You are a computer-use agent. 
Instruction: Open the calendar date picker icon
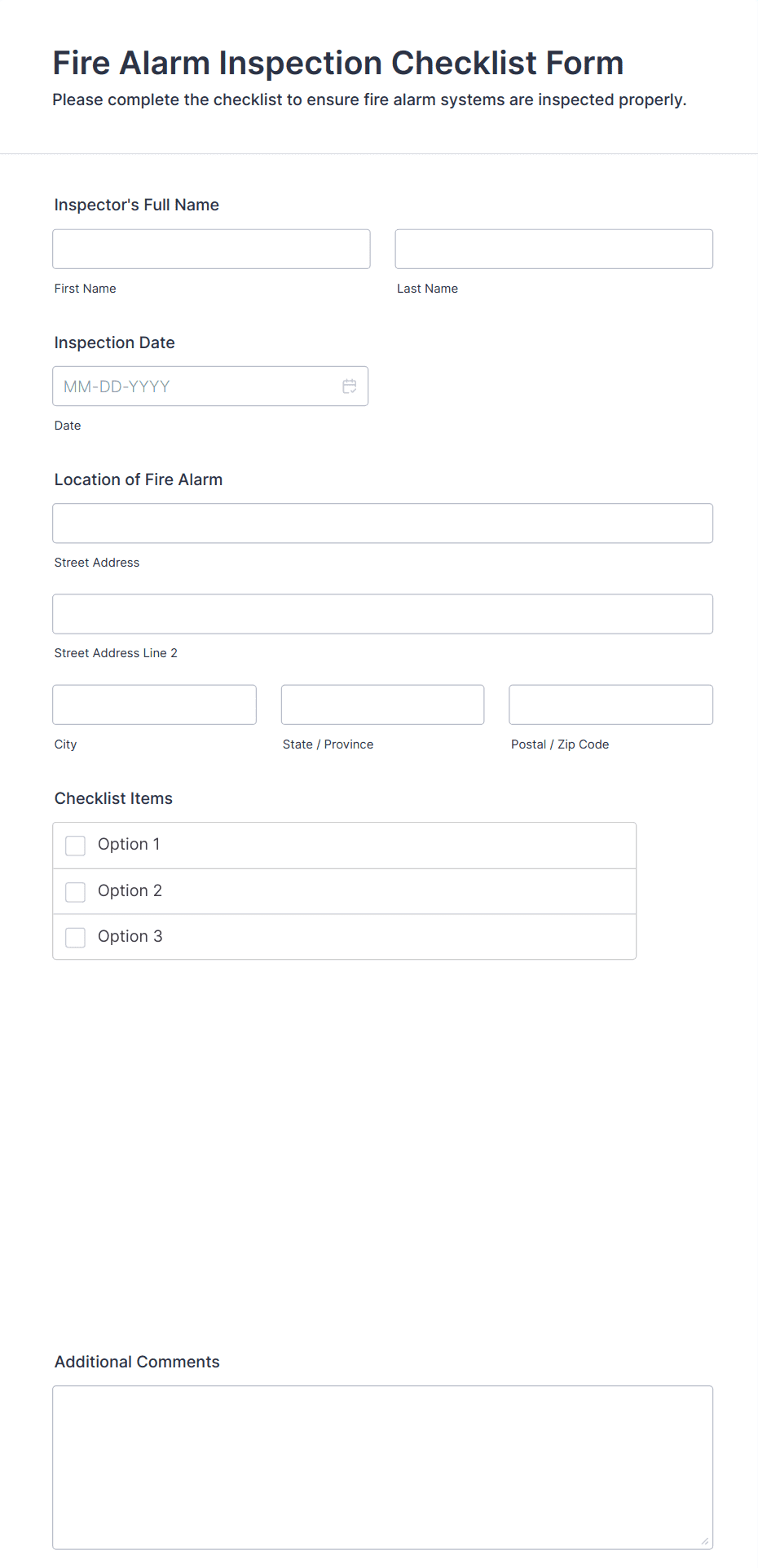[x=350, y=386]
